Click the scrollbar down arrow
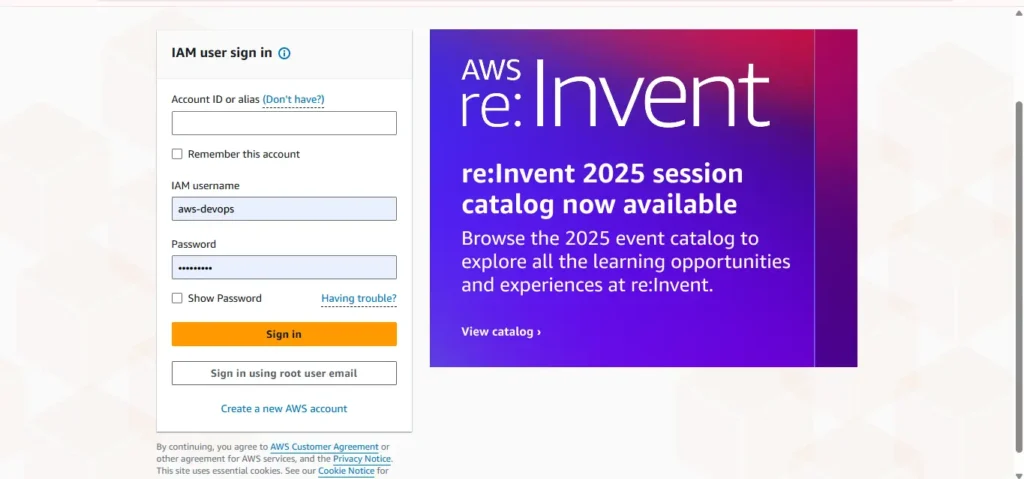This screenshot has height=479, width=1024. [1019, 472]
